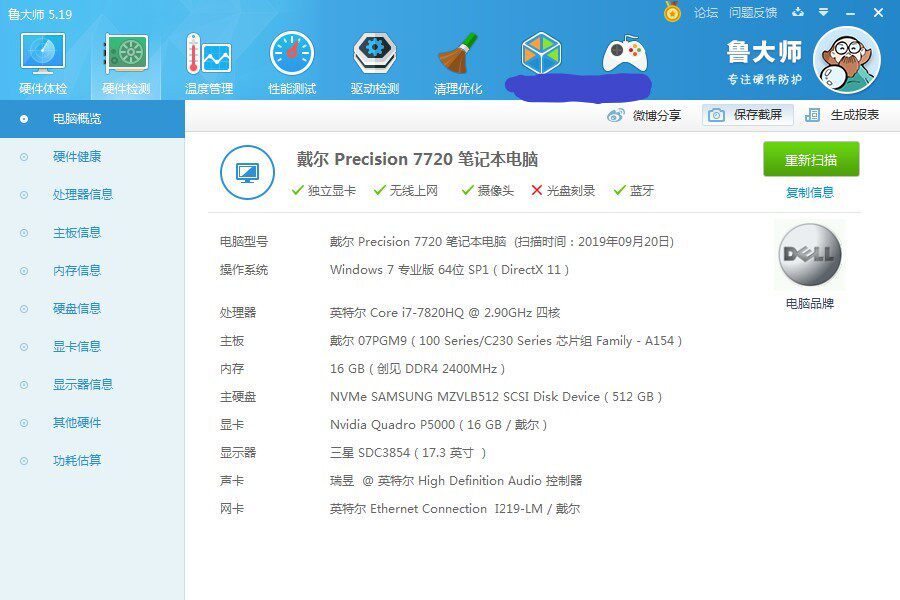
Task: Open 问题反馈 feedback link
Action: coord(752,13)
